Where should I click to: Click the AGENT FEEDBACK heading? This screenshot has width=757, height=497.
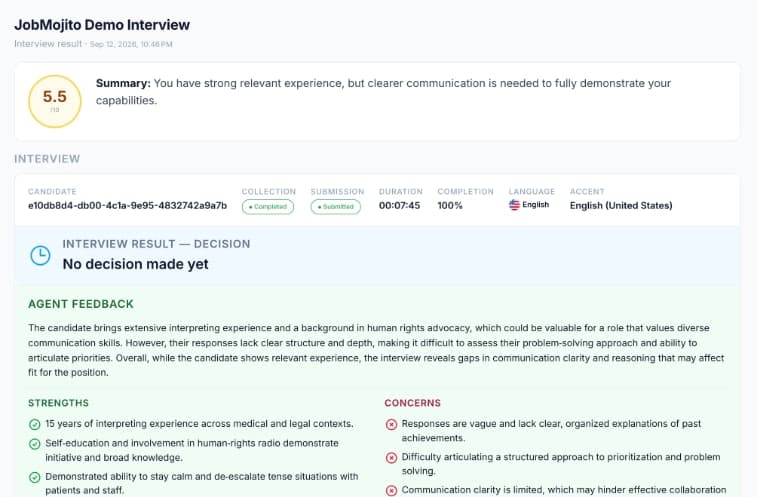coord(81,304)
